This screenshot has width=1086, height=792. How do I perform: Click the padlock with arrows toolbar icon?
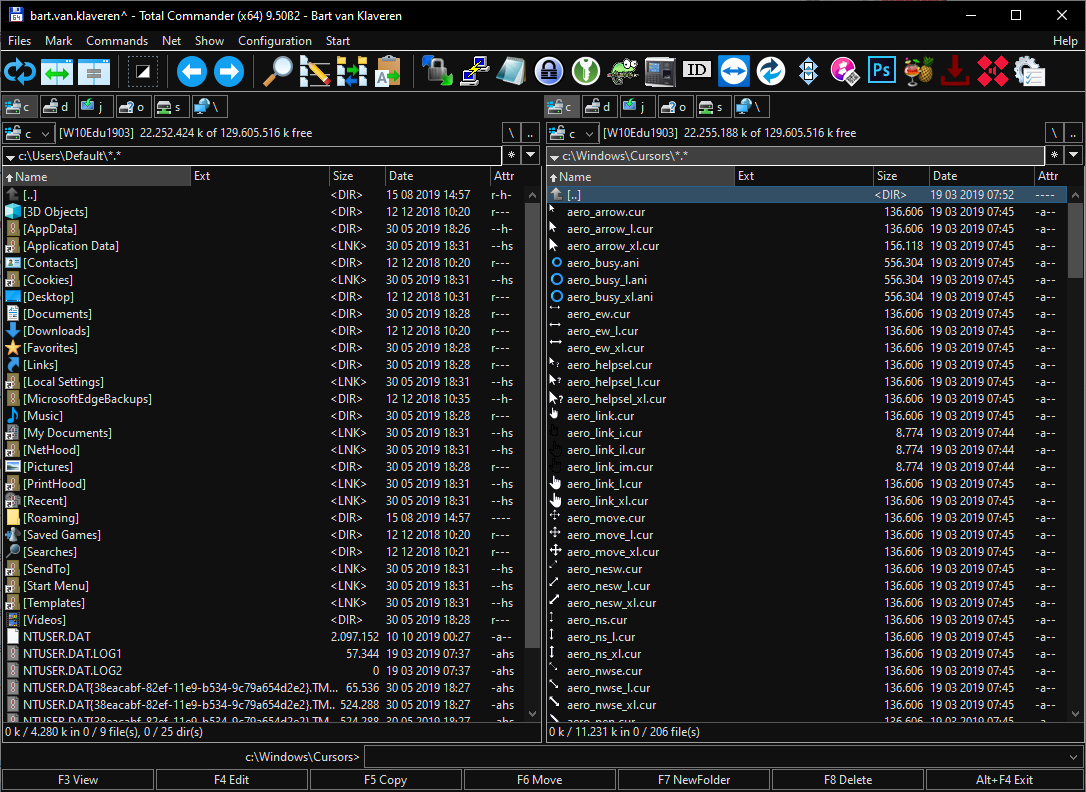(438, 71)
